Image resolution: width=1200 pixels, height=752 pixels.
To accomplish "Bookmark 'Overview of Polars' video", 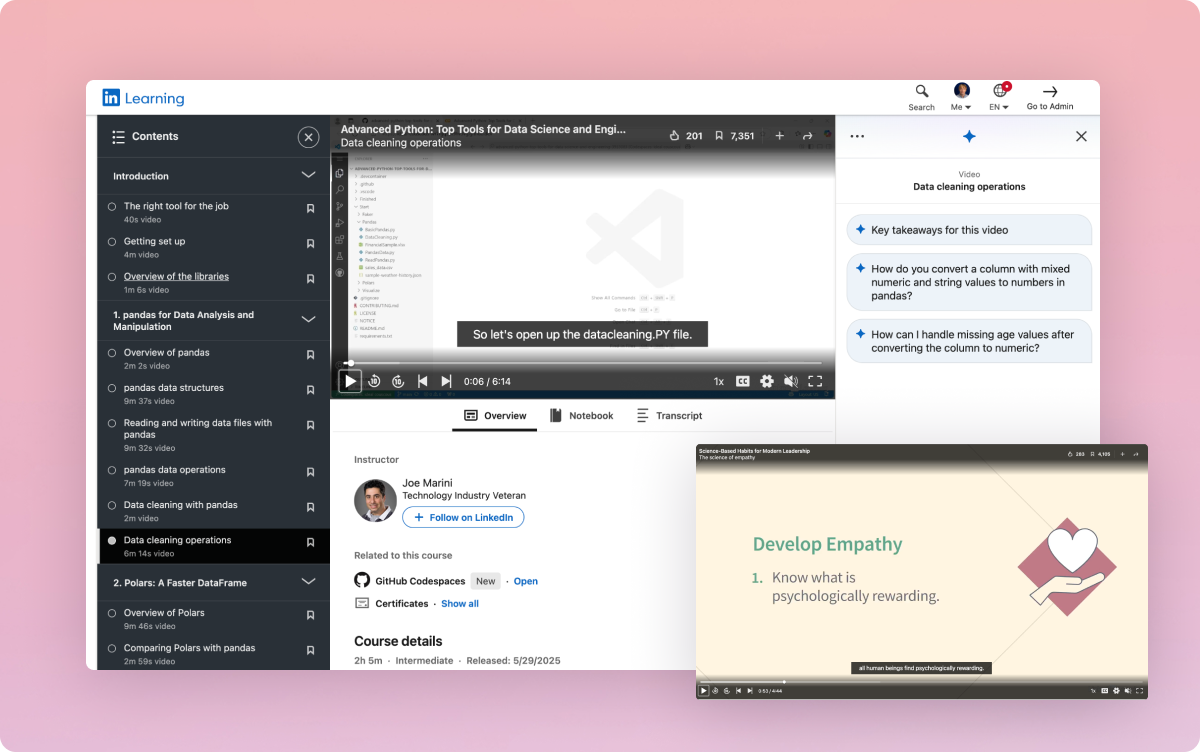I will [310, 615].
